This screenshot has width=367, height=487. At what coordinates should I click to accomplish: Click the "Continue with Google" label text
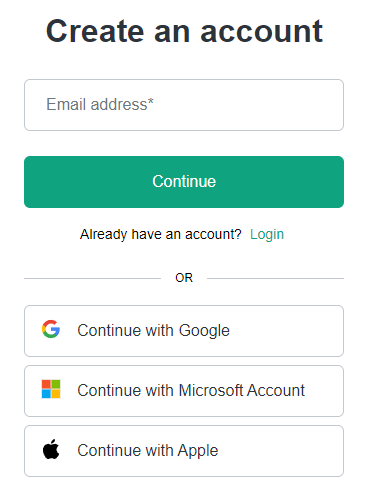[x=153, y=331]
